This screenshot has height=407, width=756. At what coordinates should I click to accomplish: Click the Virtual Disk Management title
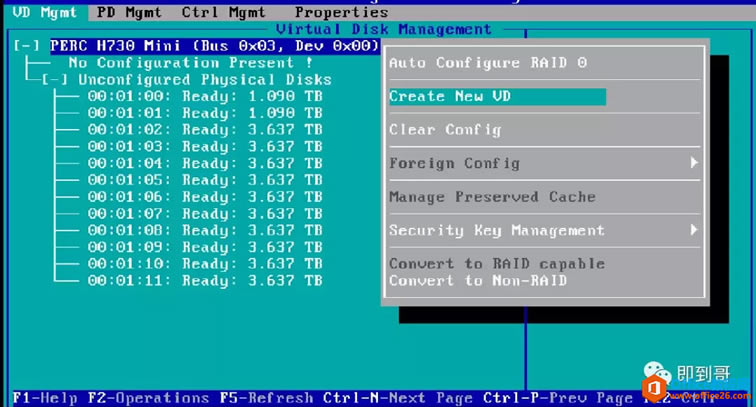tap(384, 29)
